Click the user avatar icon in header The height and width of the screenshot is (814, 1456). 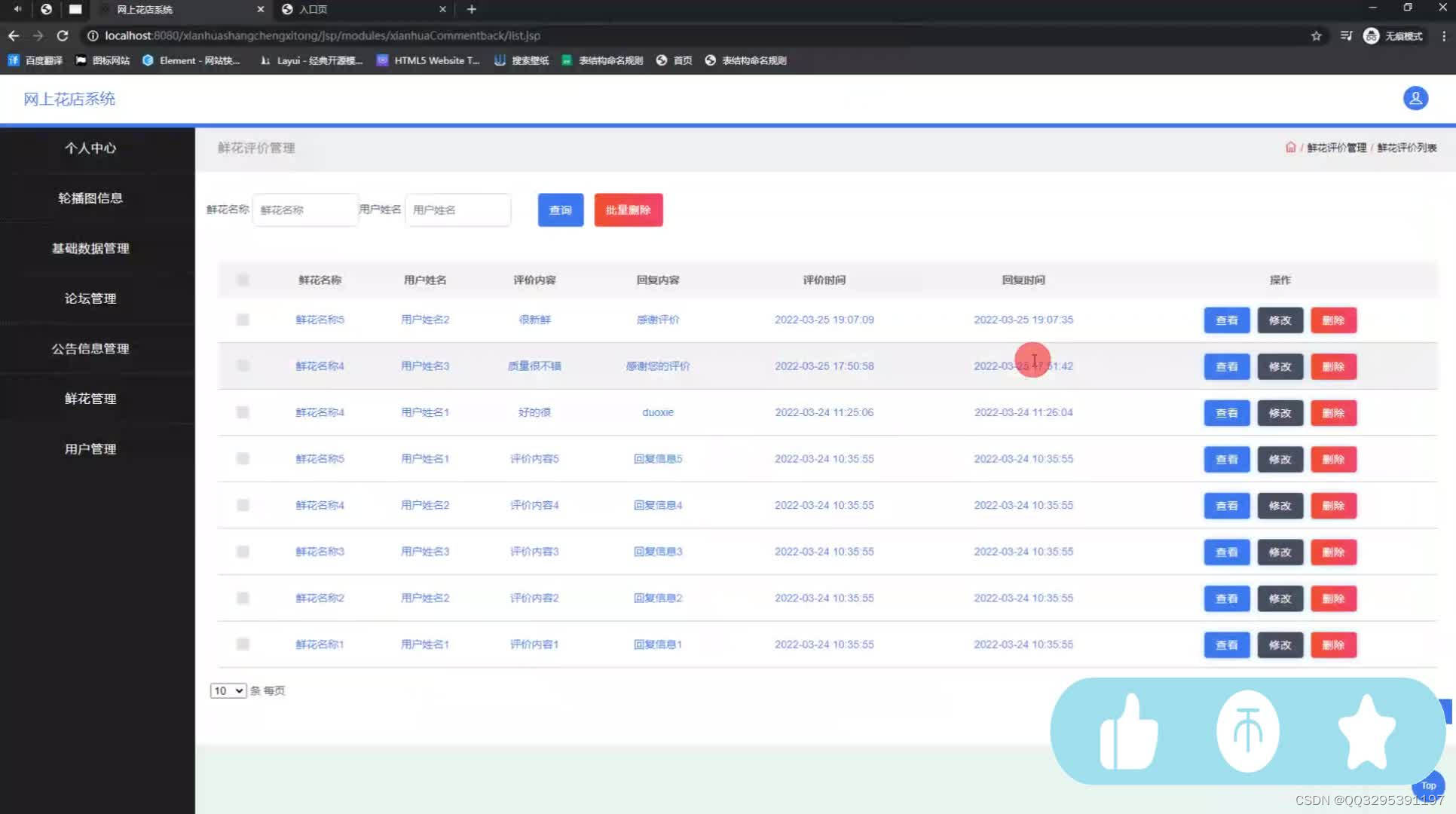(x=1415, y=98)
